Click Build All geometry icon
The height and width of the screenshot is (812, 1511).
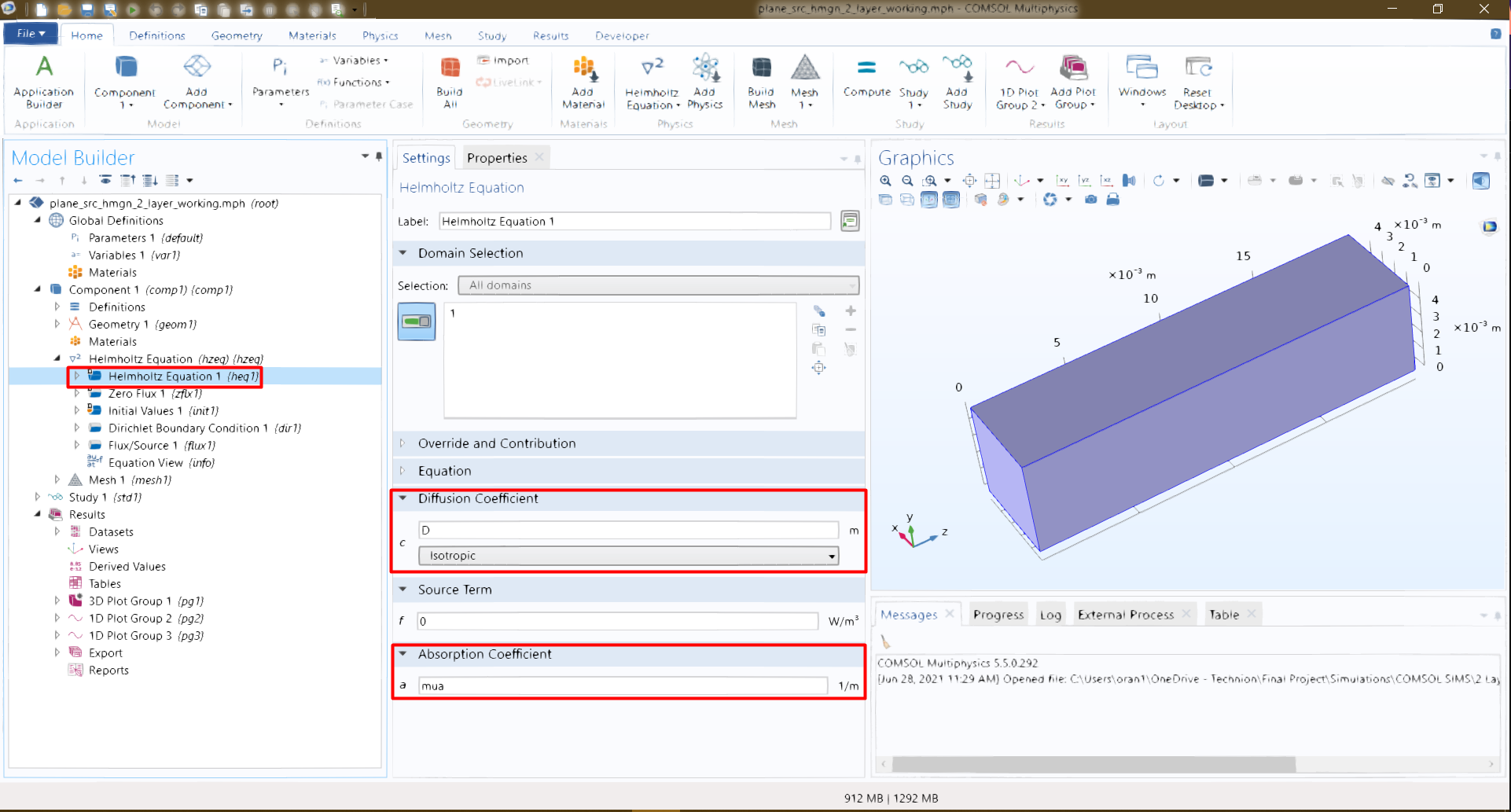click(450, 82)
